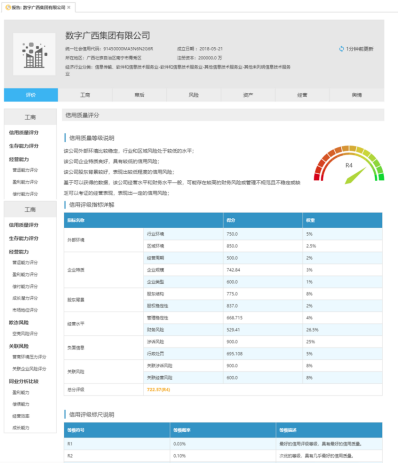398x464 pixels.
Task: Select 市场地位评分 in the sidebar
Action: 25,310
